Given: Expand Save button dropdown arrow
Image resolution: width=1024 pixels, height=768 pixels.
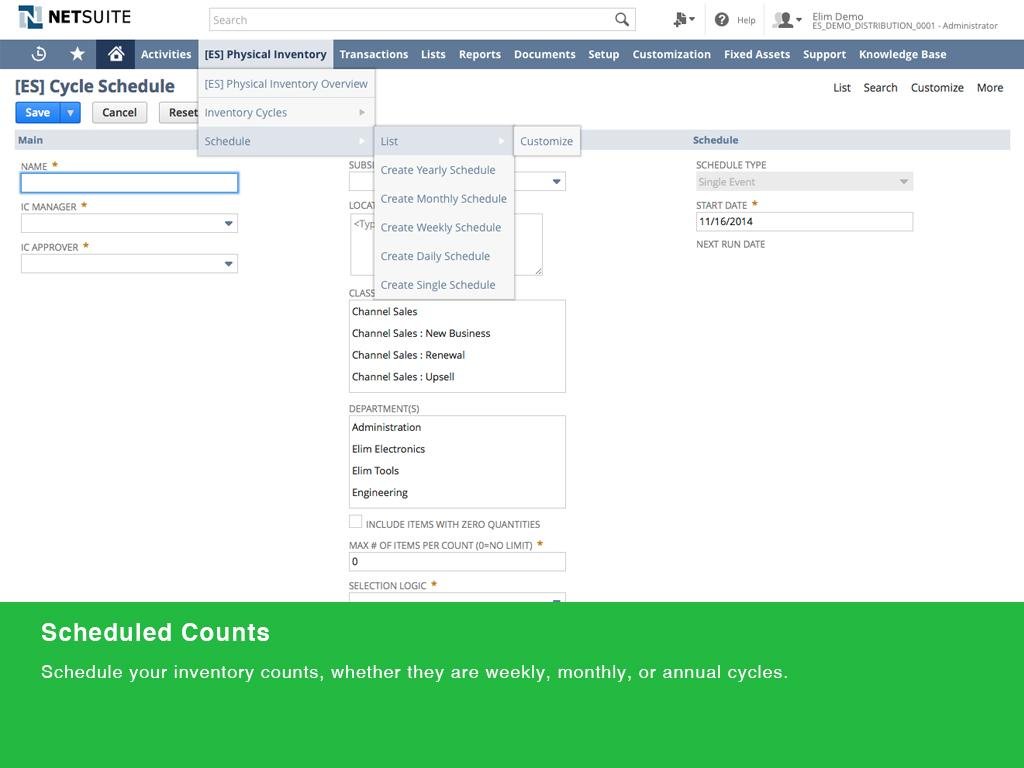Looking at the screenshot, I should (x=71, y=112).
